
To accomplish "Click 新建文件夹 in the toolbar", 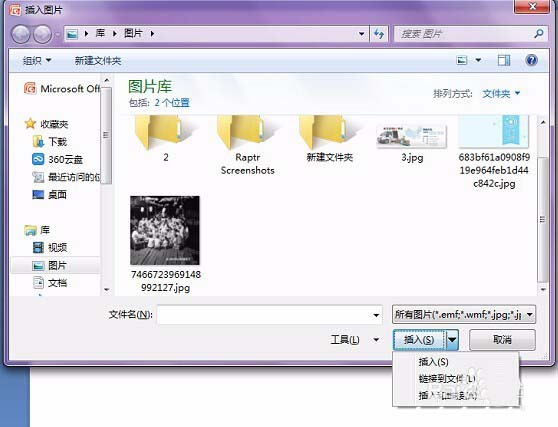I will pyautogui.click(x=98, y=61).
